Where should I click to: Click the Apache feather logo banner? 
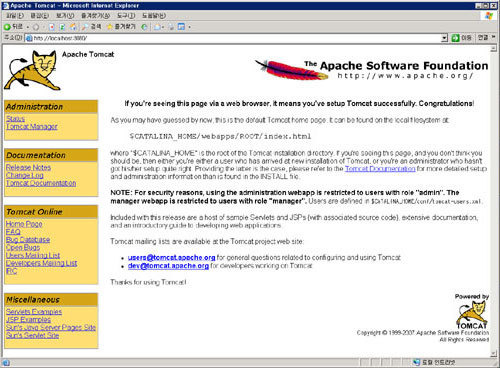click(372, 70)
